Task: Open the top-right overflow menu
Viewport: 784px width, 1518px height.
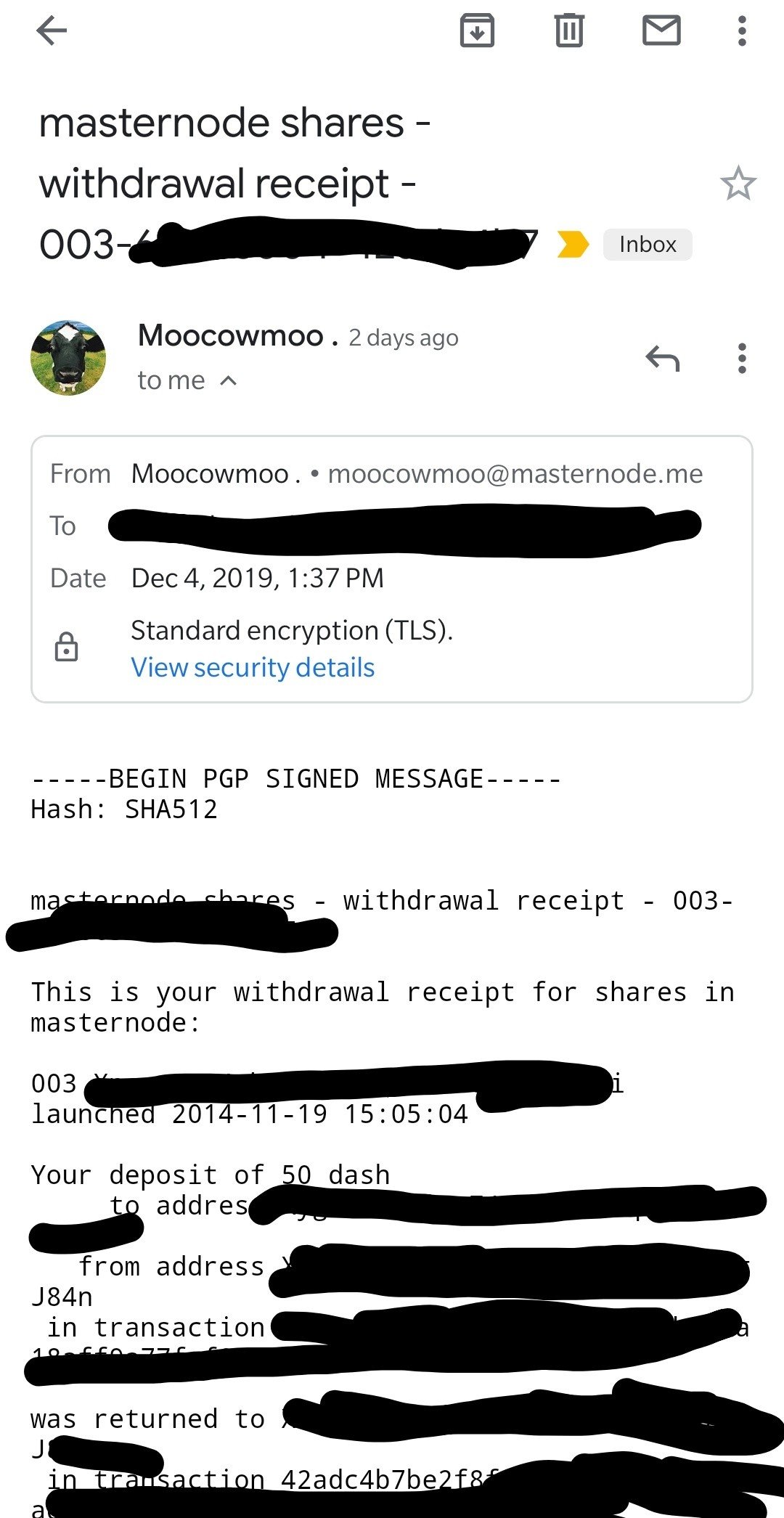Action: coord(741,30)
